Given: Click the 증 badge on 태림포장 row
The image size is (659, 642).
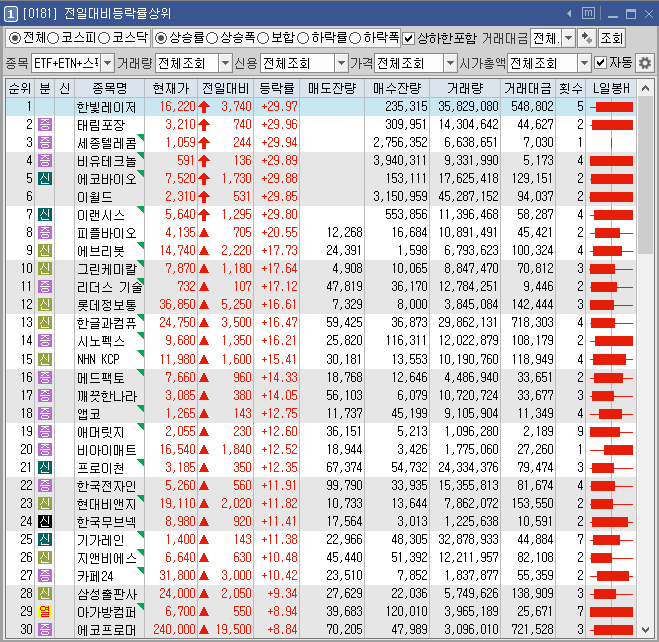Looking at the screenshot, I should point(45,124).
